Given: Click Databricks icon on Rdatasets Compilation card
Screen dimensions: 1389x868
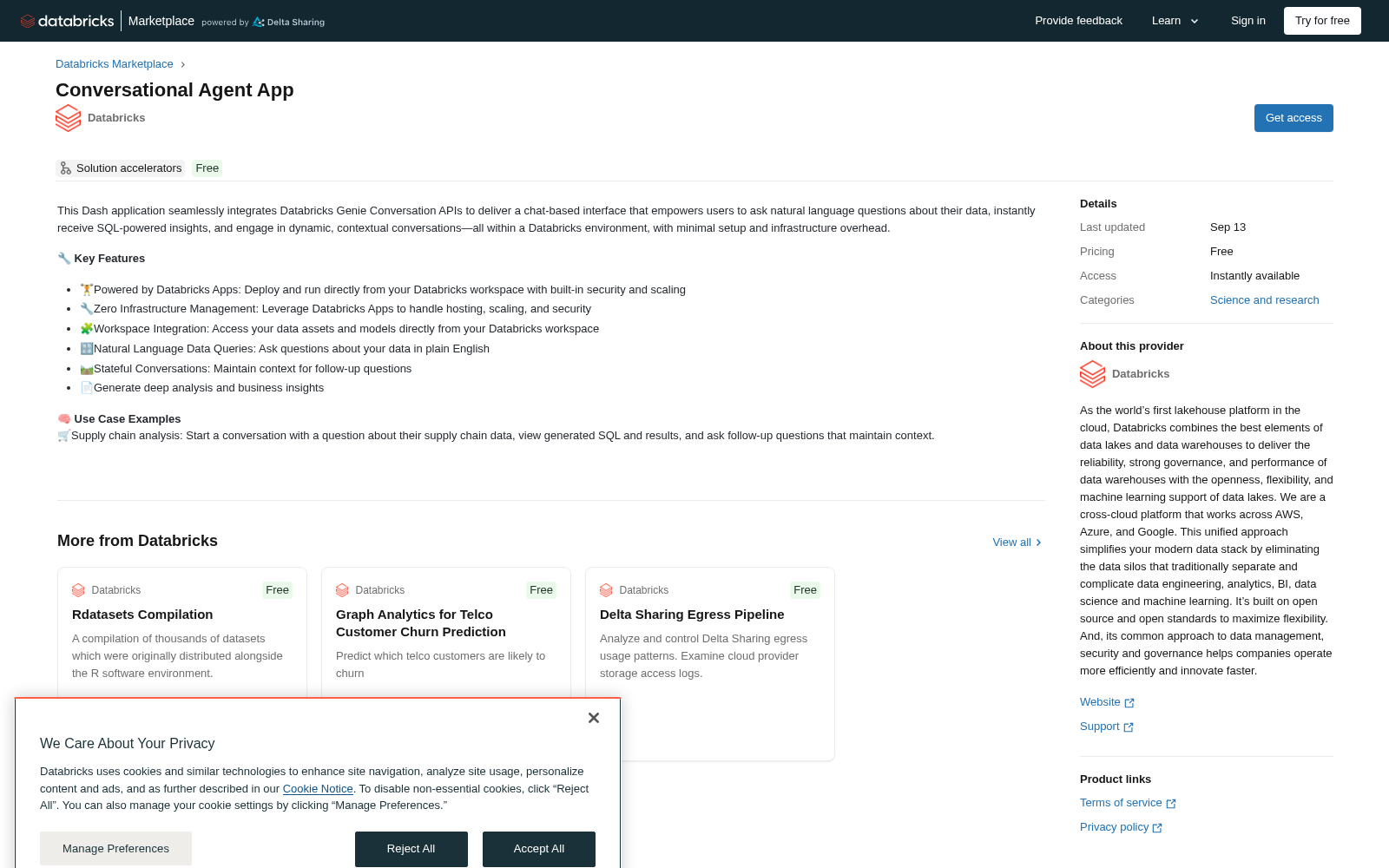Looking at the screenshot, I should 78,590.
